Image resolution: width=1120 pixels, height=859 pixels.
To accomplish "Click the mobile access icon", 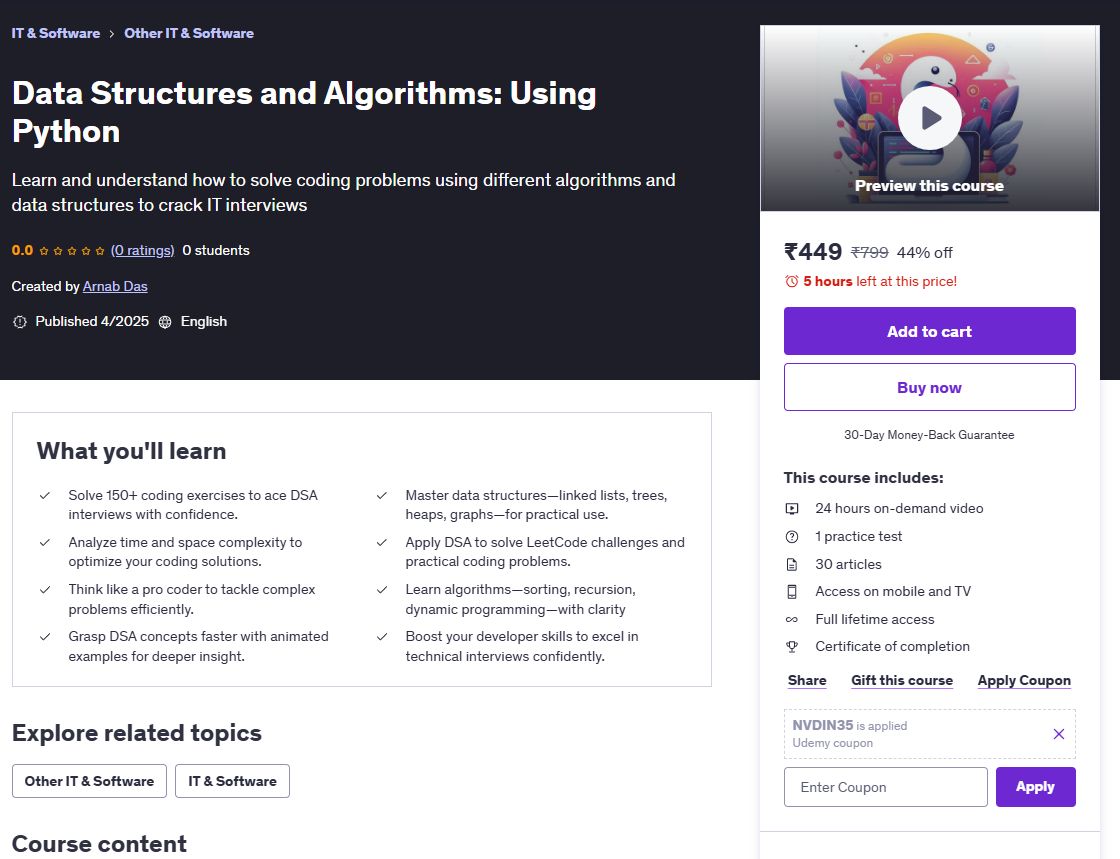I will (x=792, y=591).
